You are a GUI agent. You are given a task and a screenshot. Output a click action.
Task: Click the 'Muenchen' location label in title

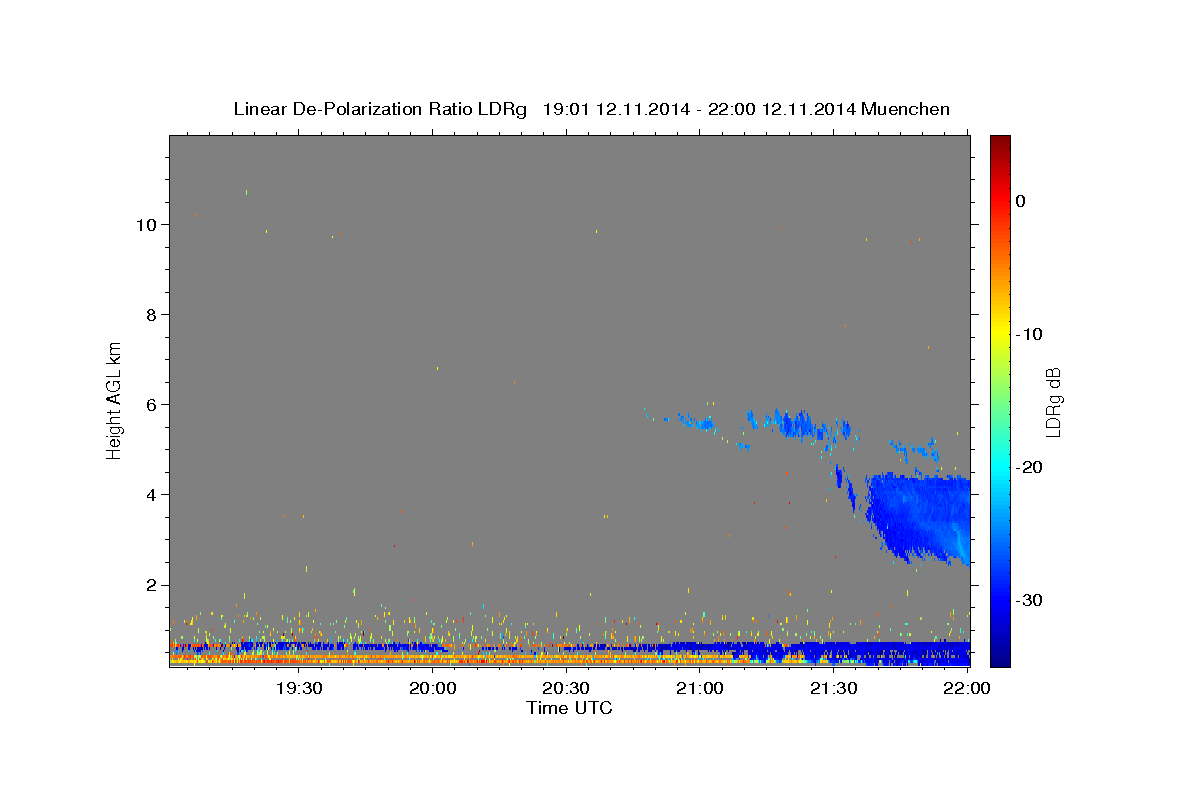point(906,109)
